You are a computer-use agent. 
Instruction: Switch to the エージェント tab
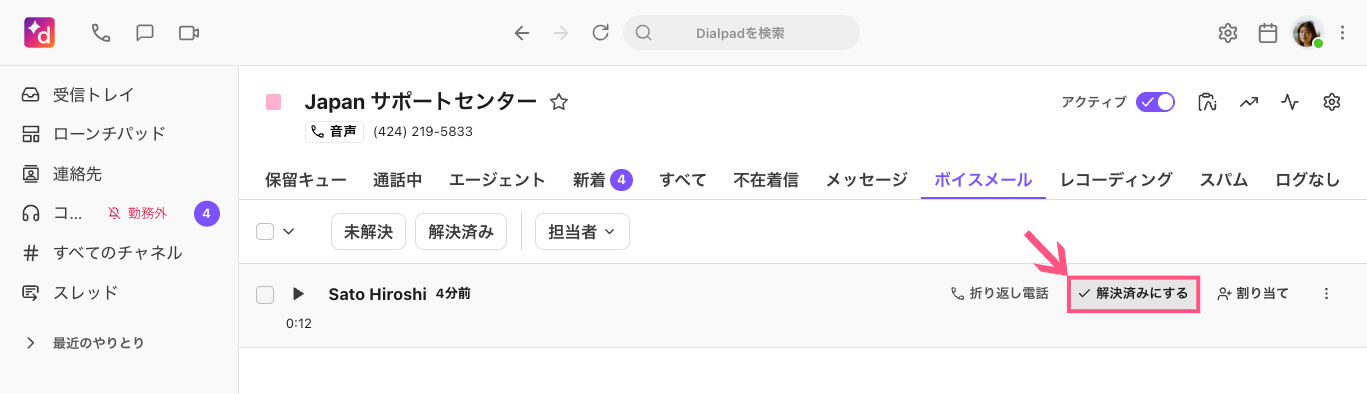click(x=497, y=180)
